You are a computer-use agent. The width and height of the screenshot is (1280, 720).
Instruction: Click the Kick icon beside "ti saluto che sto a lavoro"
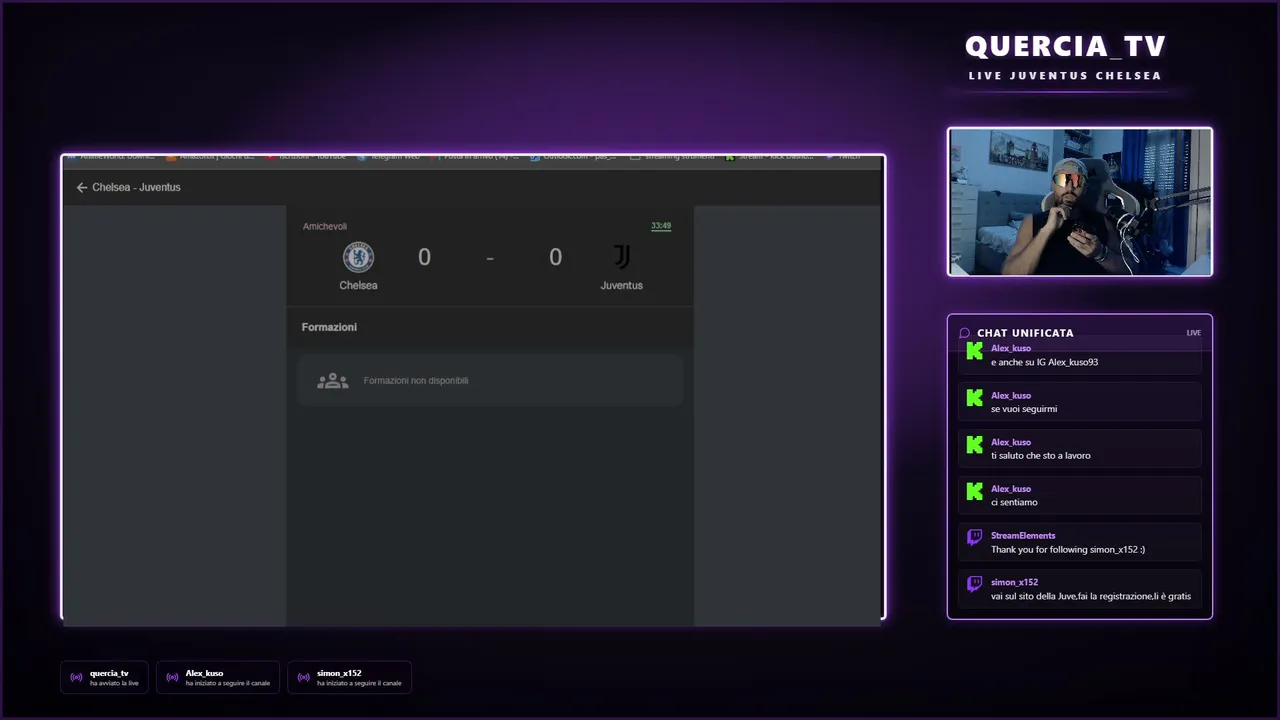(x=975, y=445)
